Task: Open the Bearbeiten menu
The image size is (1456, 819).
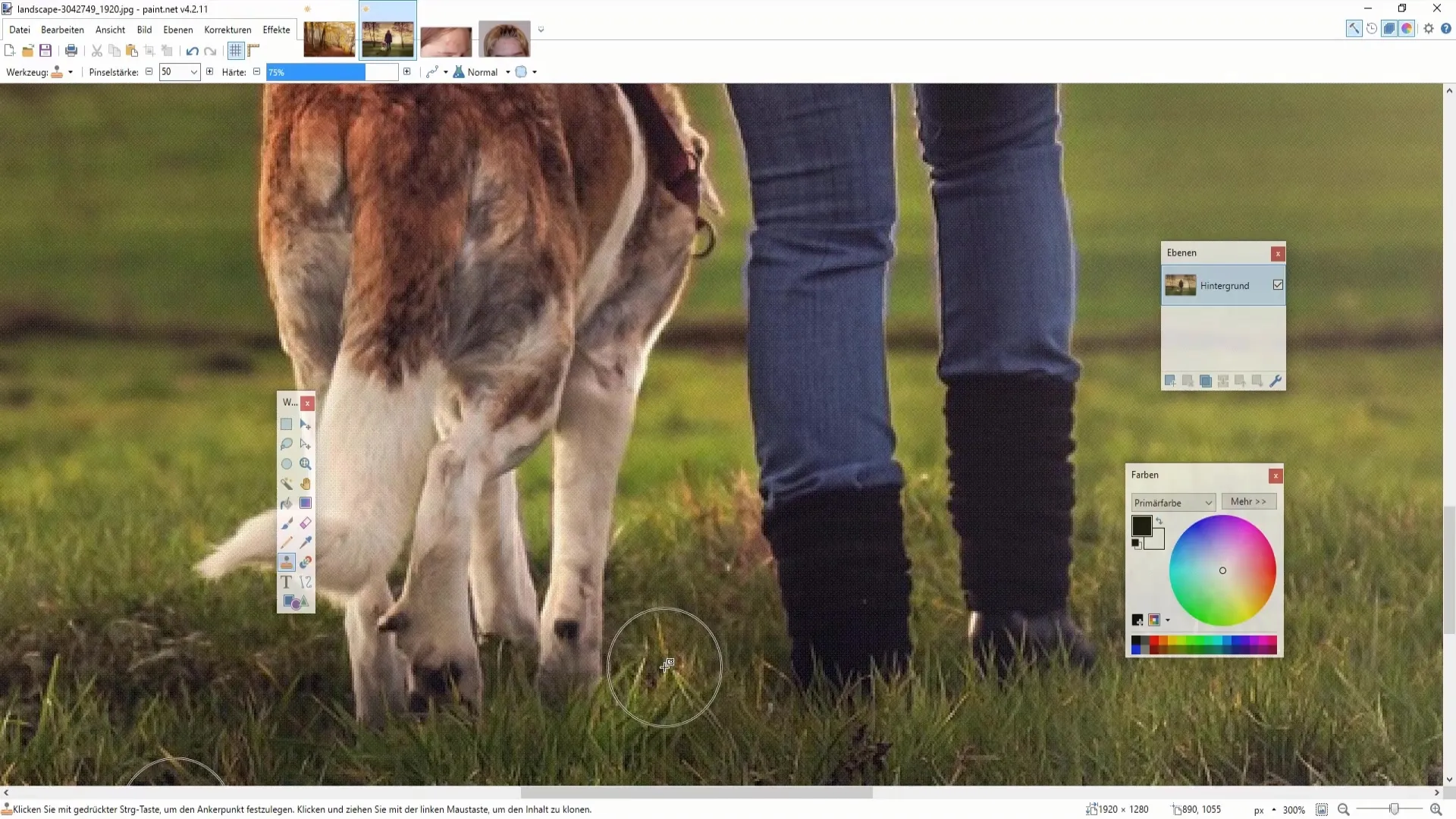Action: tap(62, 30)
